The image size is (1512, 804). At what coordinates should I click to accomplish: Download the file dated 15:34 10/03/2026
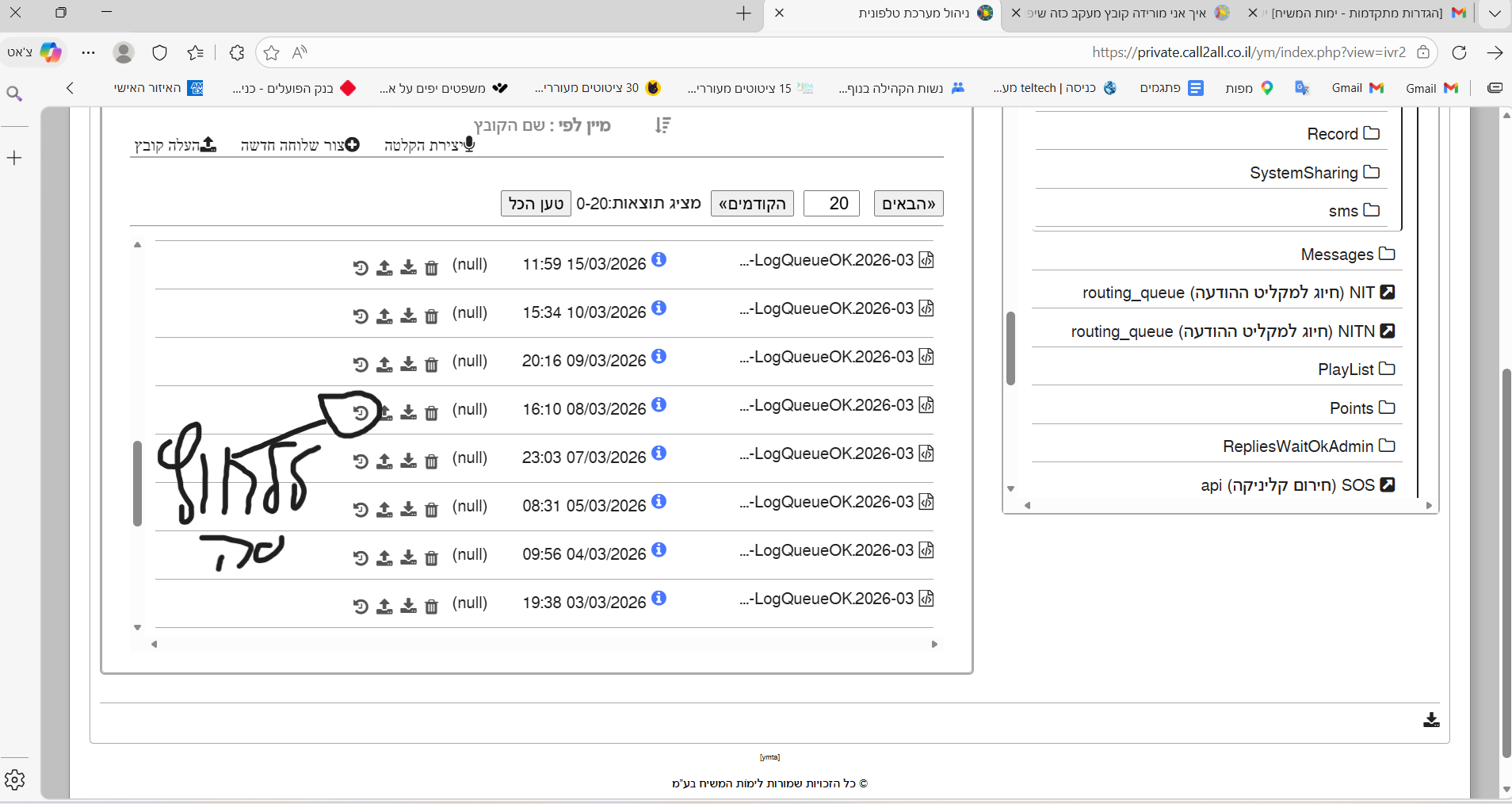click(408, 316)
